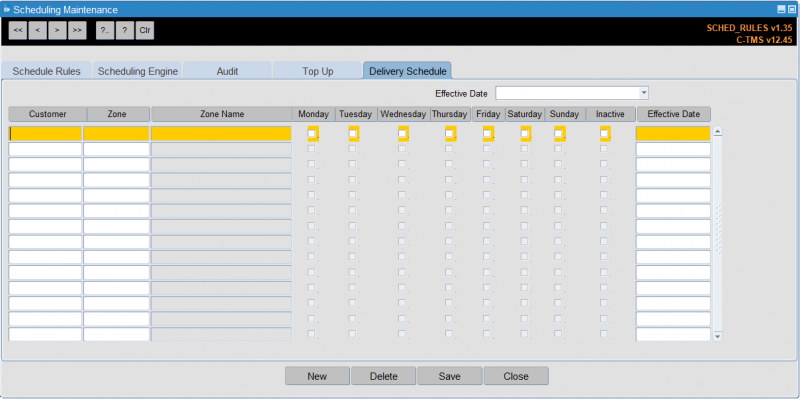Select the Top Up tab
Screen dimensions: 800x399
(317, 71)
